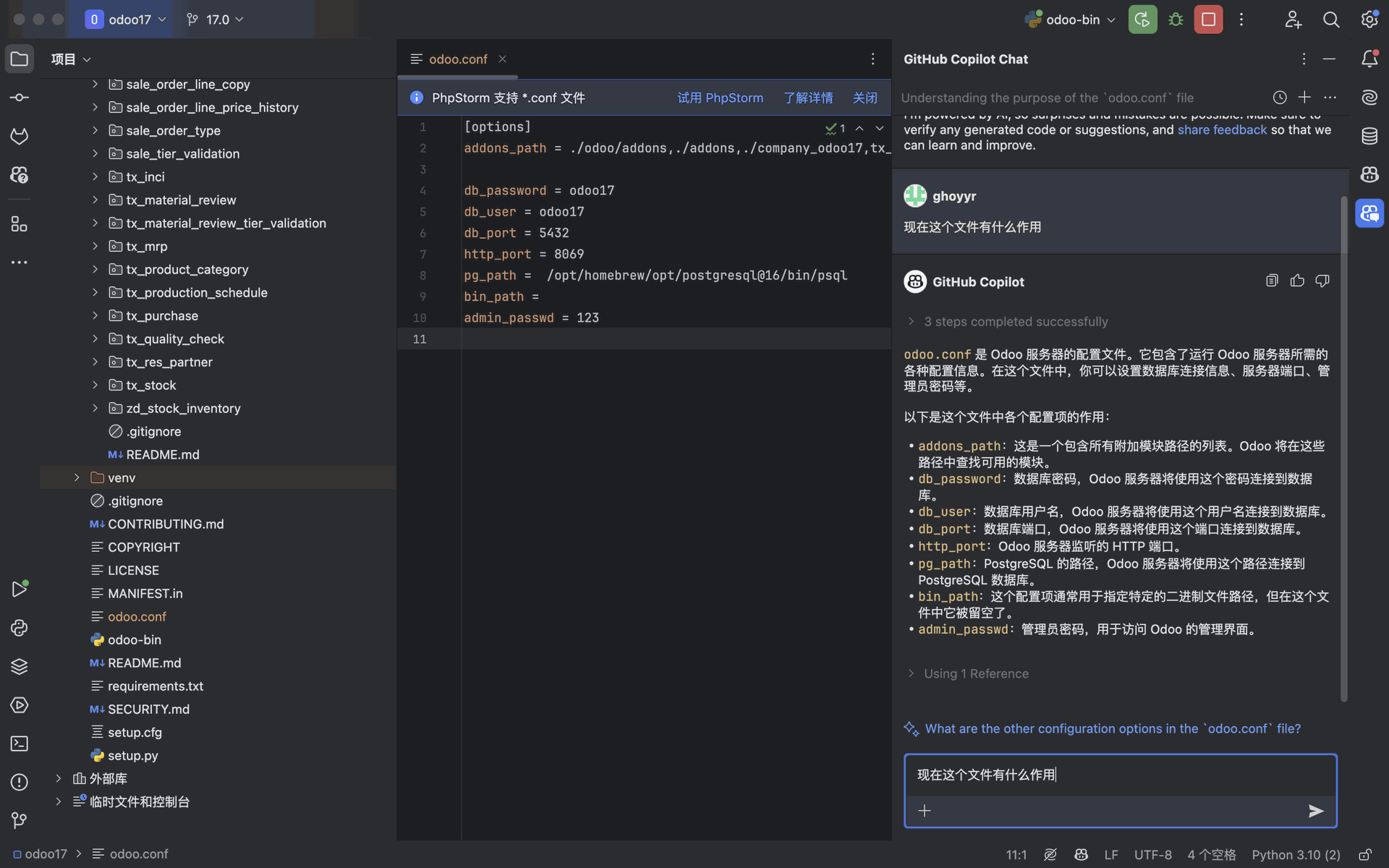Screen dimensions: 1389x868
Task: Click the 试用 PhpStorm link
Action: pyautogui.click(x=720, y=98)
